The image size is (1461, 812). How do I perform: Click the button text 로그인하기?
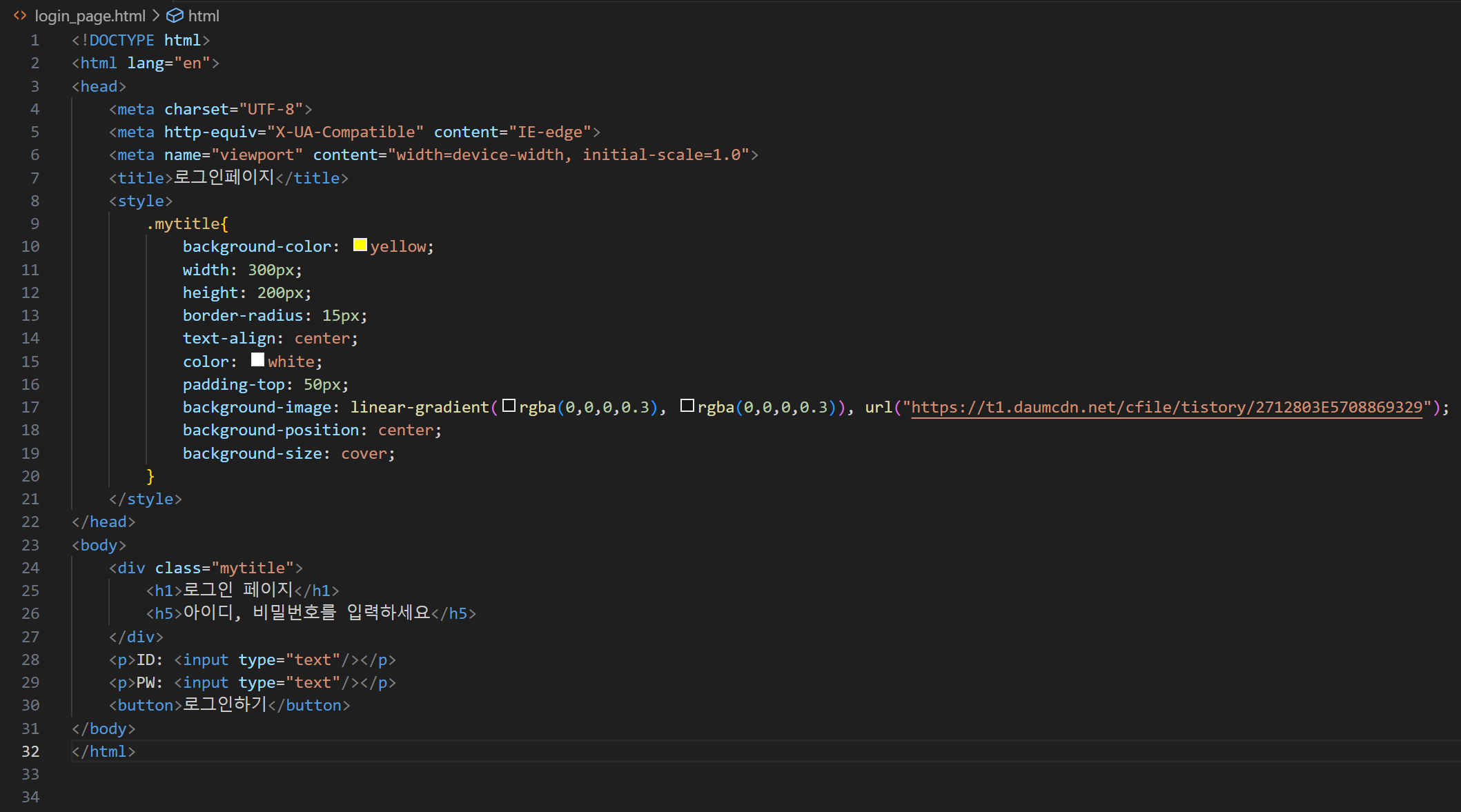[x=224, y=704]
